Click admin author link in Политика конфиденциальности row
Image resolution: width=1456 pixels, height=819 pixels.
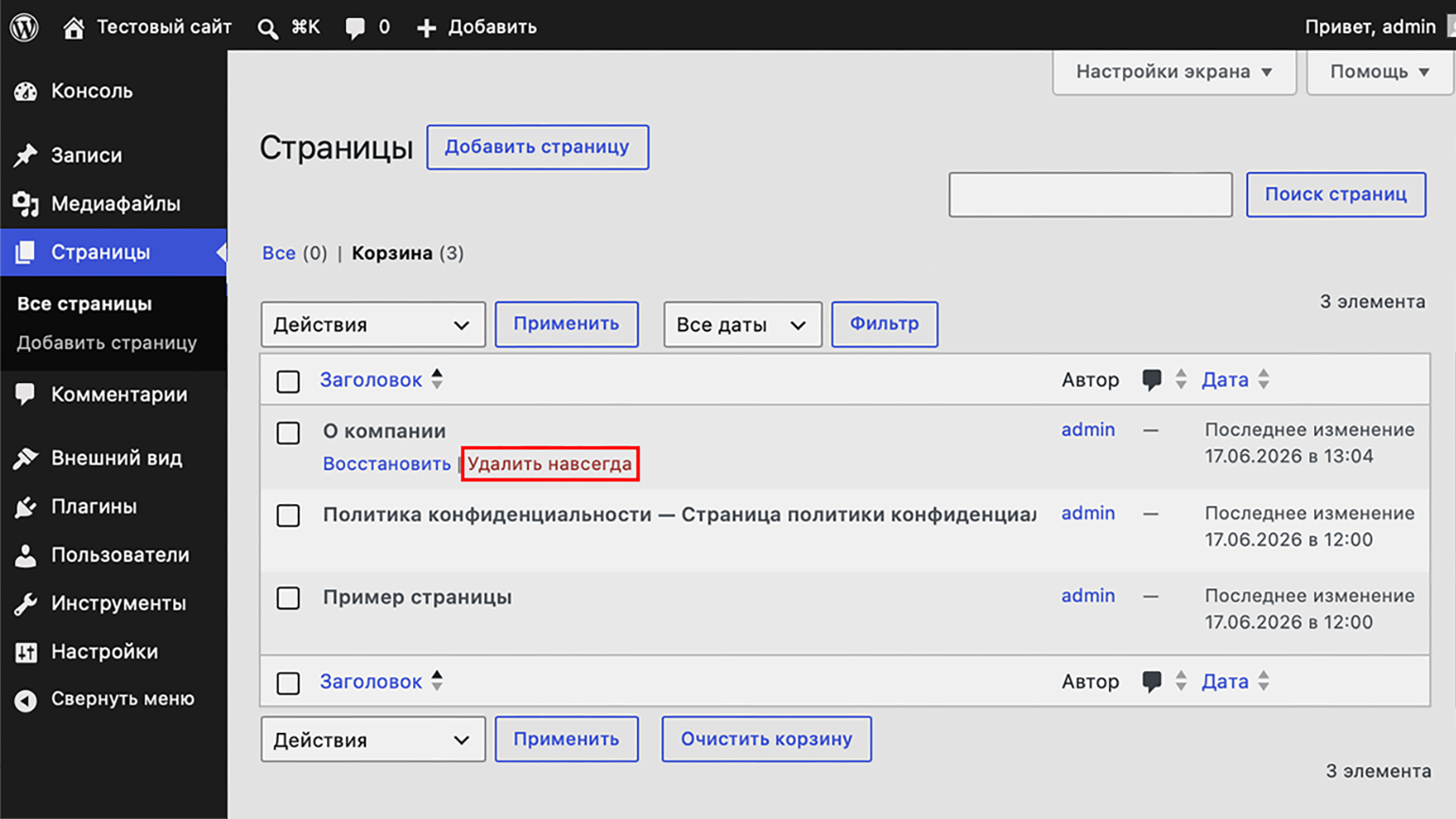tap(1087, 514)
